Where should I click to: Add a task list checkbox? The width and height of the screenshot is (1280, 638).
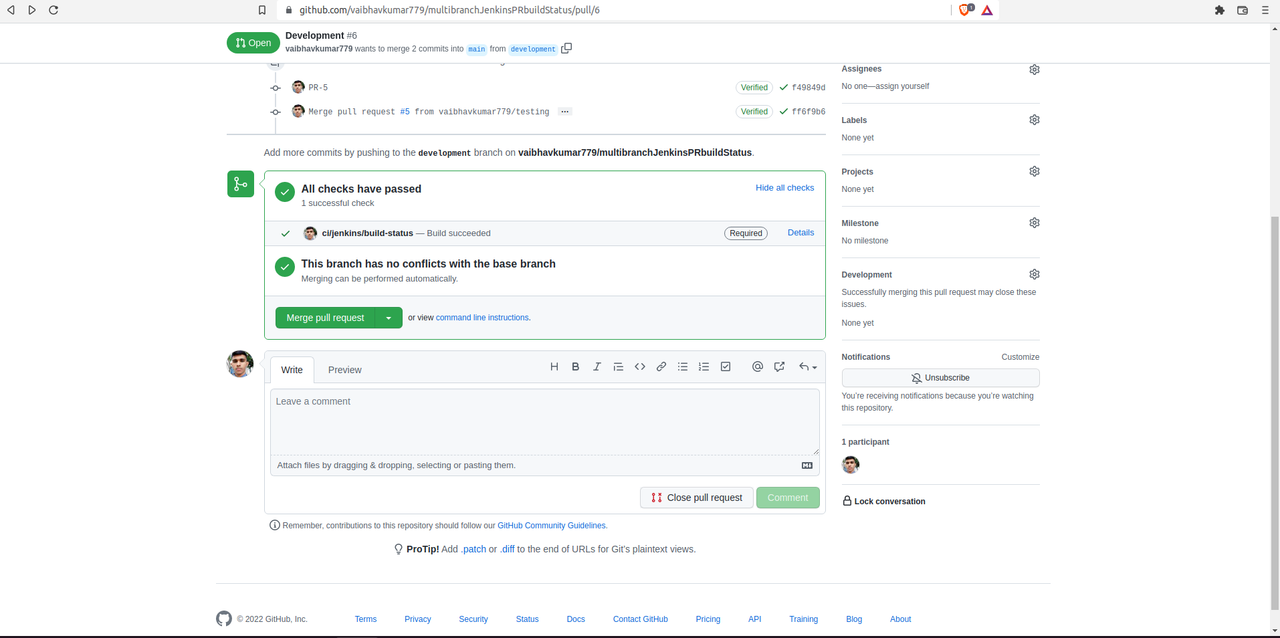[726, 367]
